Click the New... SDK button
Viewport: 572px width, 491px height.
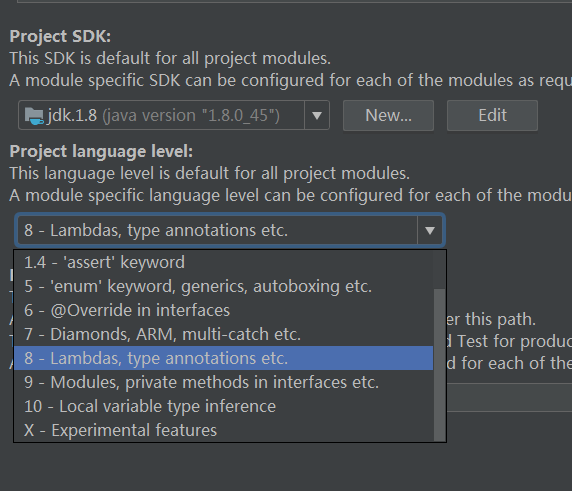[x=388, y=116]
